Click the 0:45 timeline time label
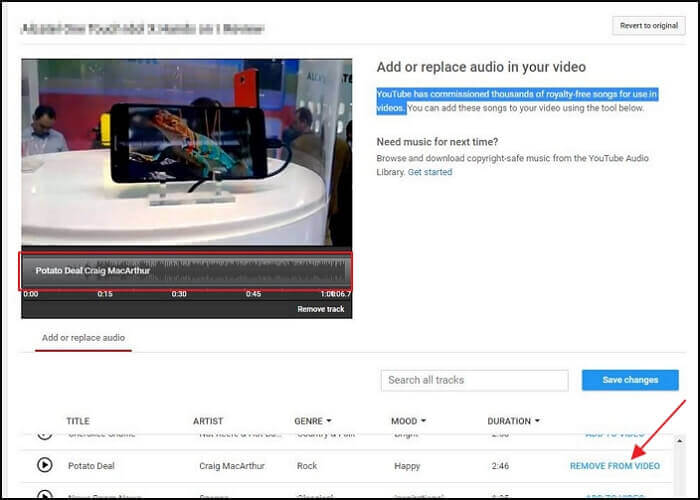 253,294
